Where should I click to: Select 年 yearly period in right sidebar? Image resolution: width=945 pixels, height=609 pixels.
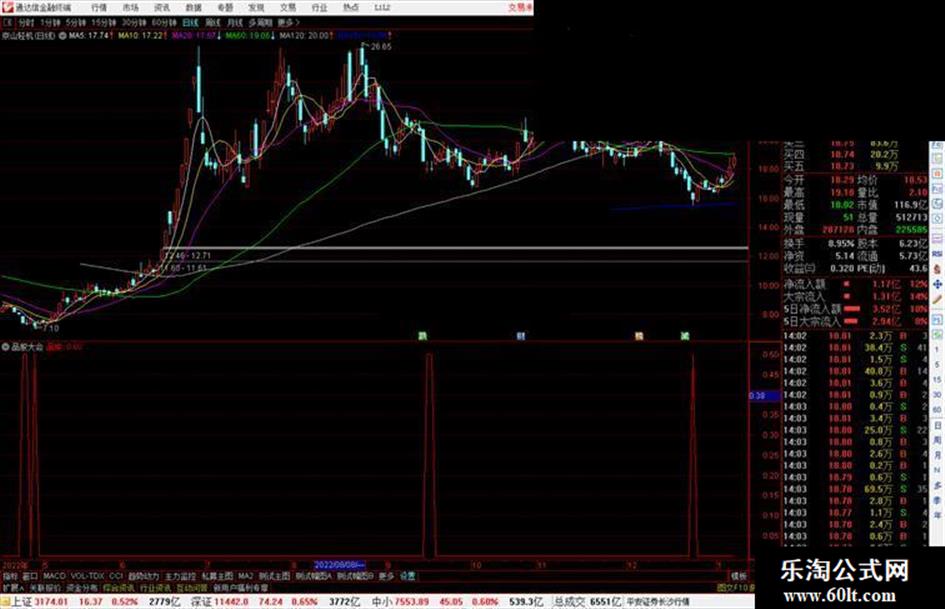pyautogui.click(x=937, y=516)
